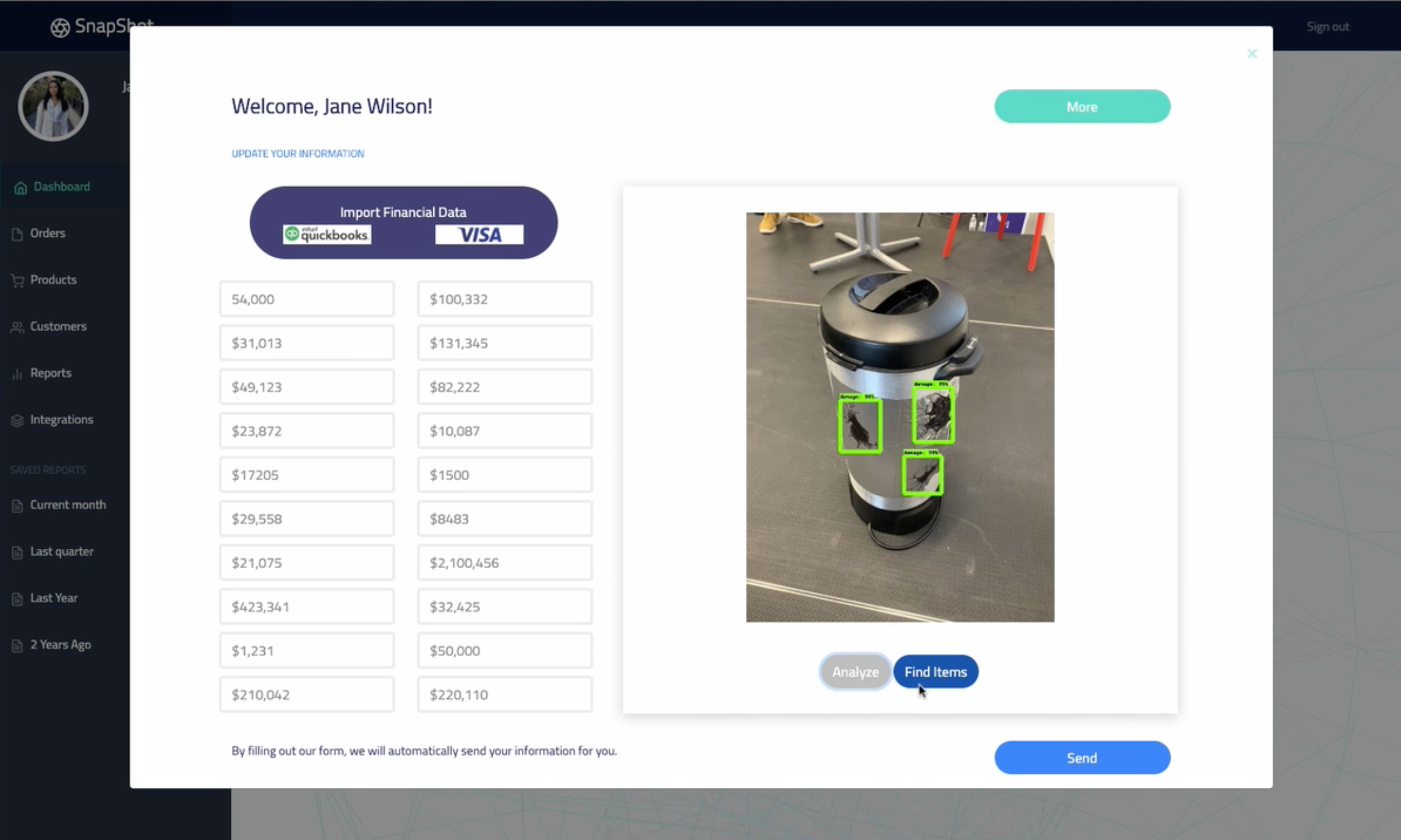Click the Customers people icon
Image resolution: width=1401 pixels, height=840 pixels.
click(x=18, y=327)
